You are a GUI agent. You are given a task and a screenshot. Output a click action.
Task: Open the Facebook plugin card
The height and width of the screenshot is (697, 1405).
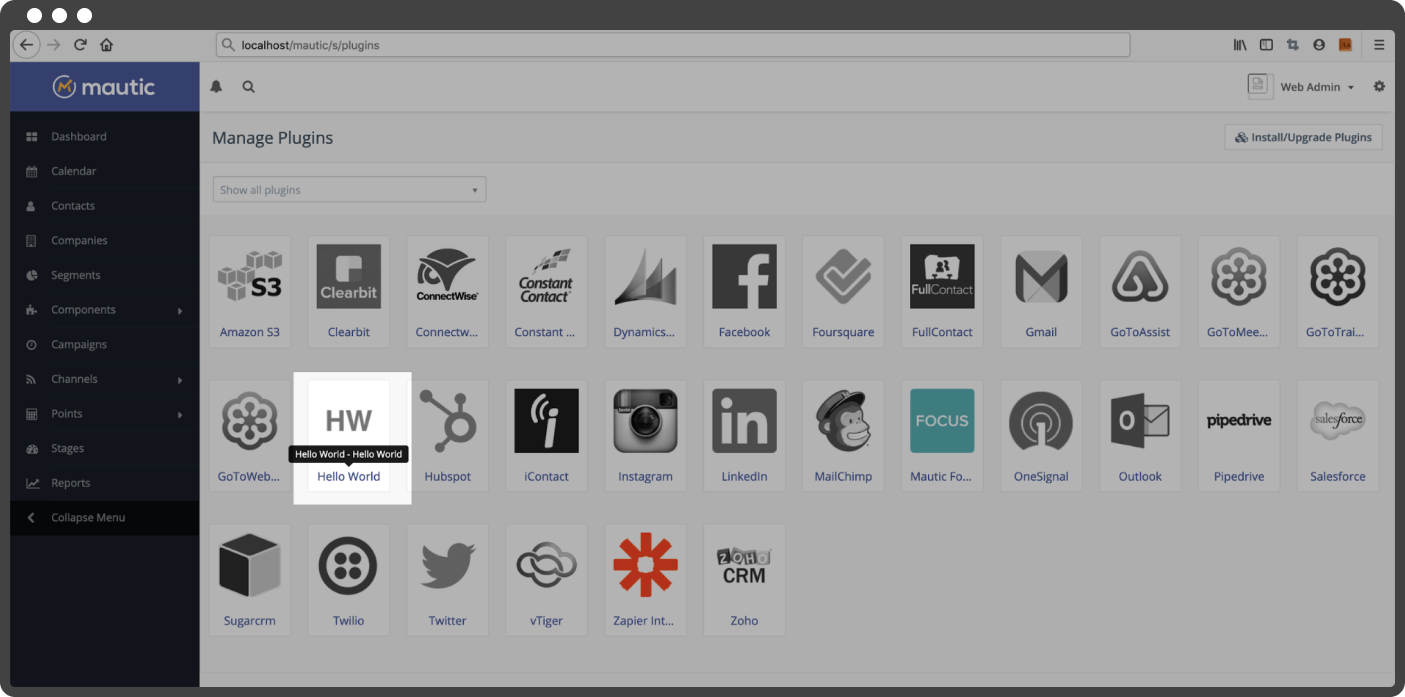[745, 291]
